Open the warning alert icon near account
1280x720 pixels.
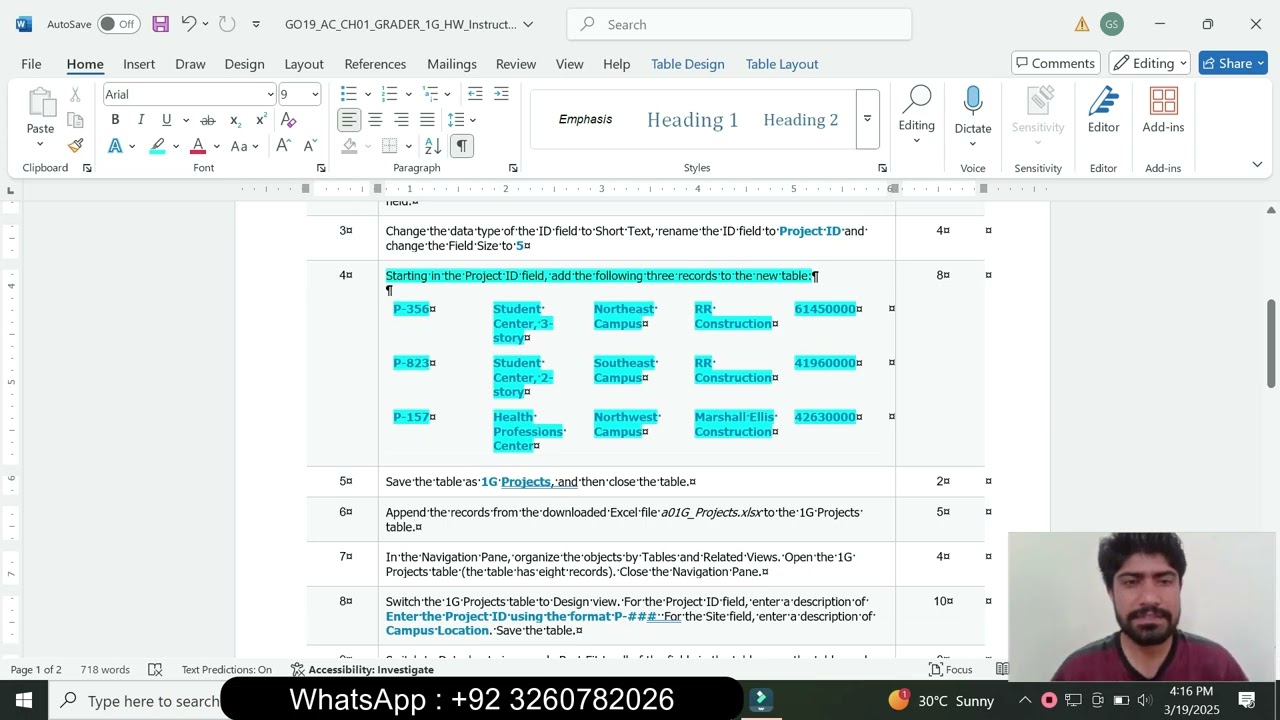tap(1082, 24)
